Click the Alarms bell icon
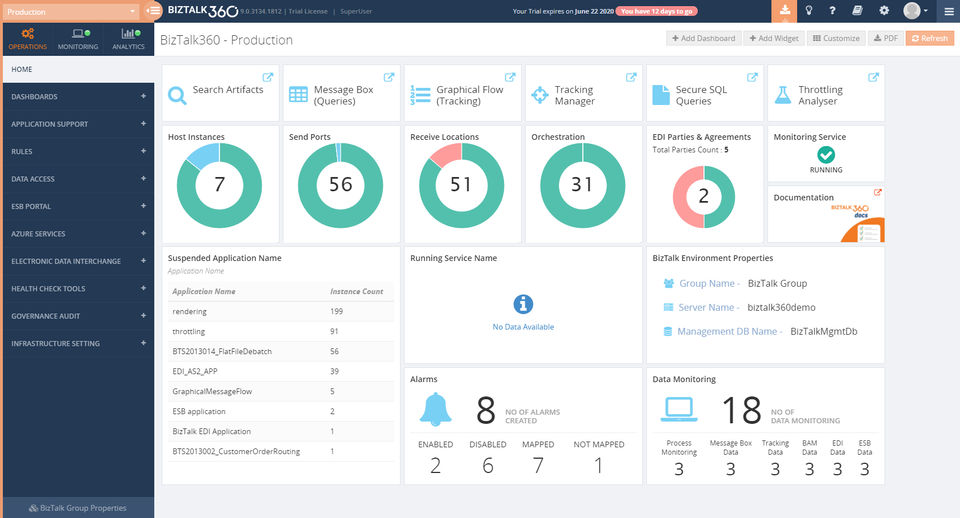 click(x=435, y=409)
